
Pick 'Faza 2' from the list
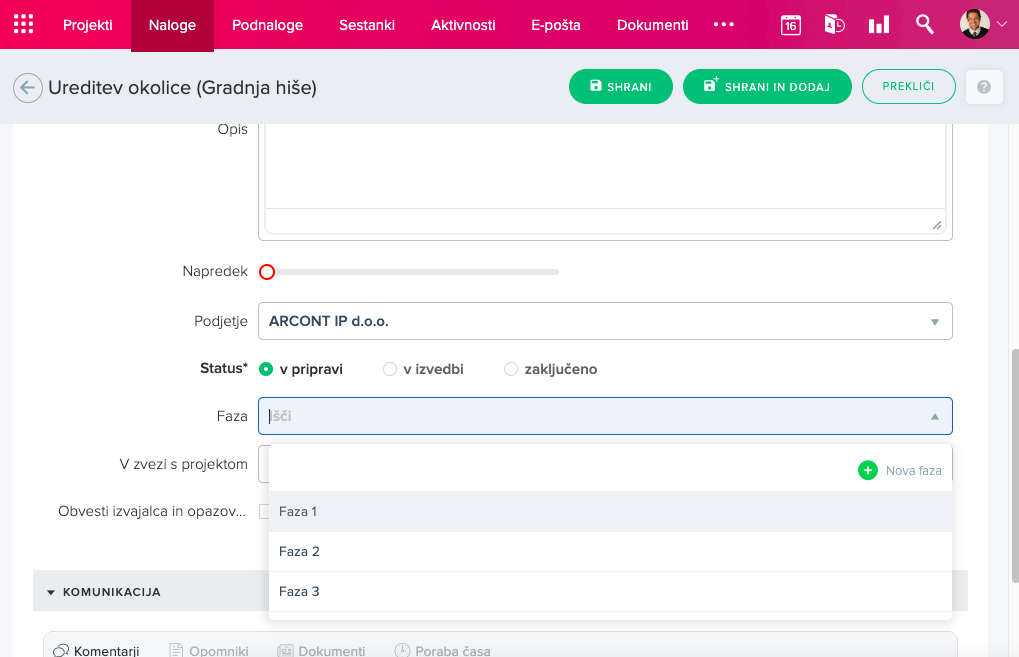click(300, 551)
